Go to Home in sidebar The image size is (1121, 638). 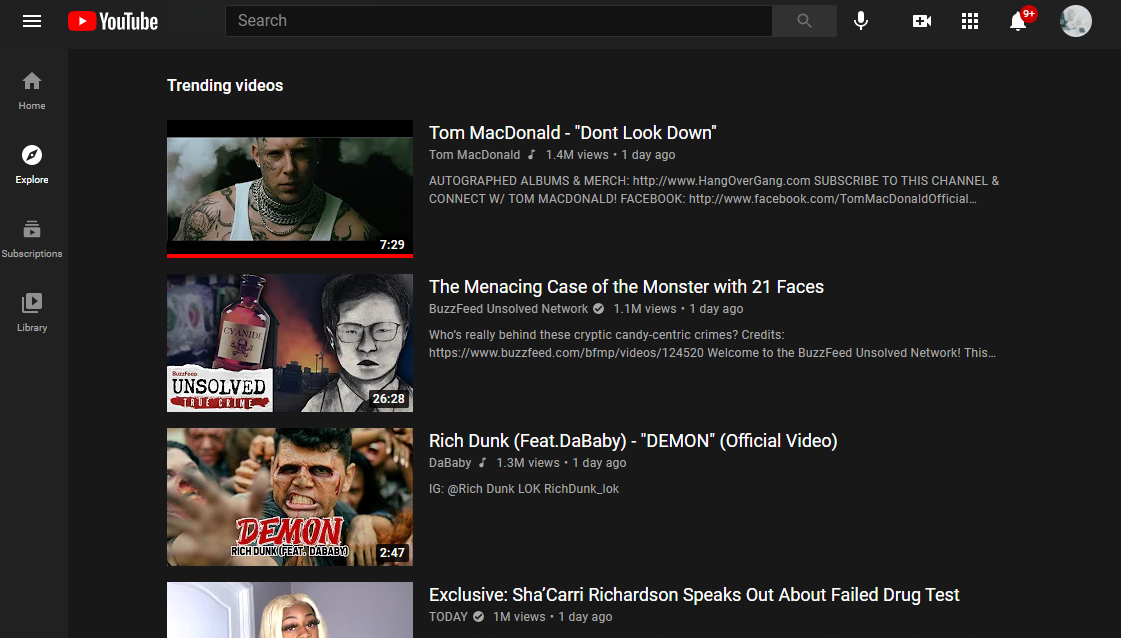point(32,90)
